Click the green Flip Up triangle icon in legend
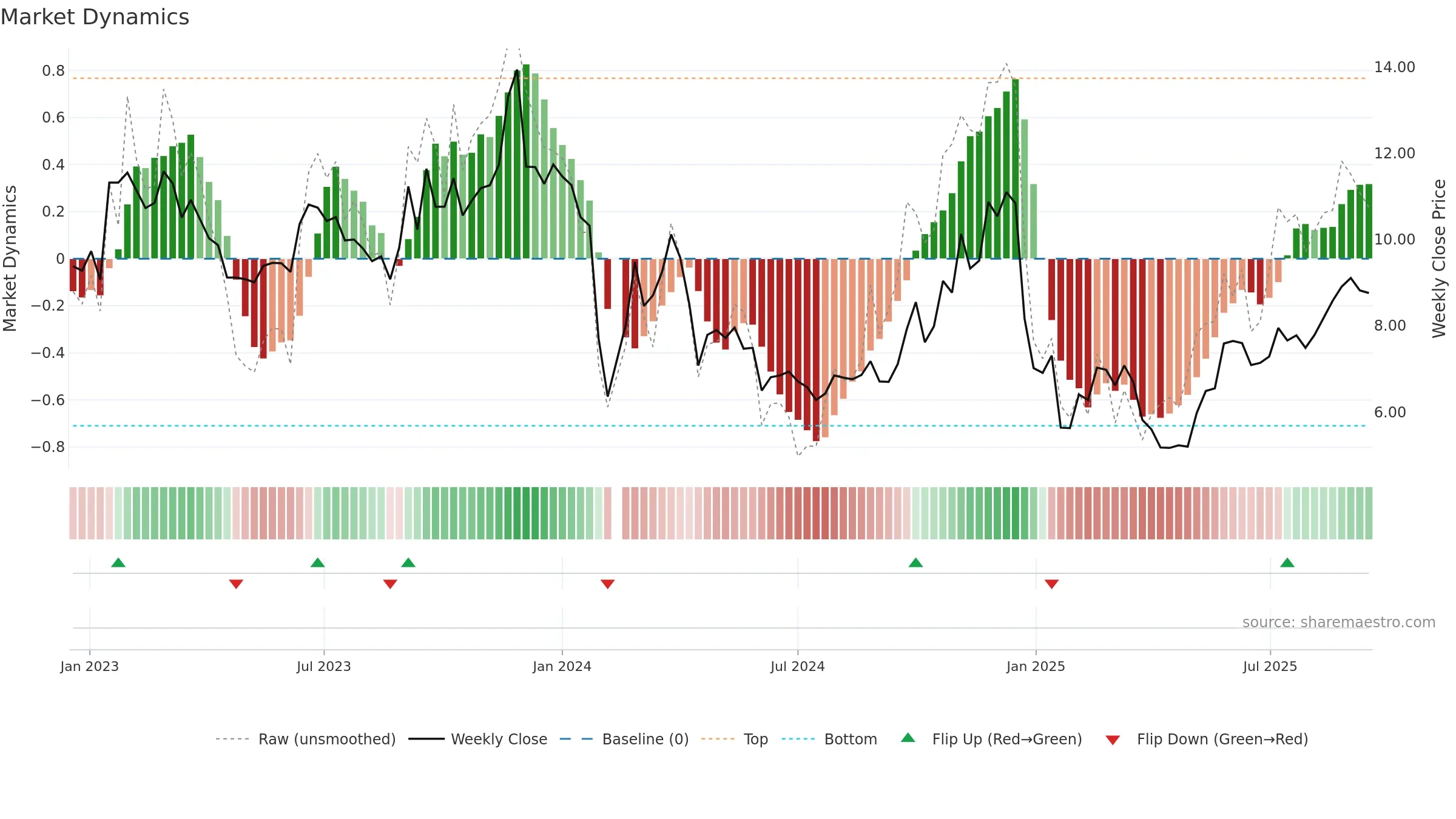This screenshot has height=819, width=1456. (x=908, y=738)
